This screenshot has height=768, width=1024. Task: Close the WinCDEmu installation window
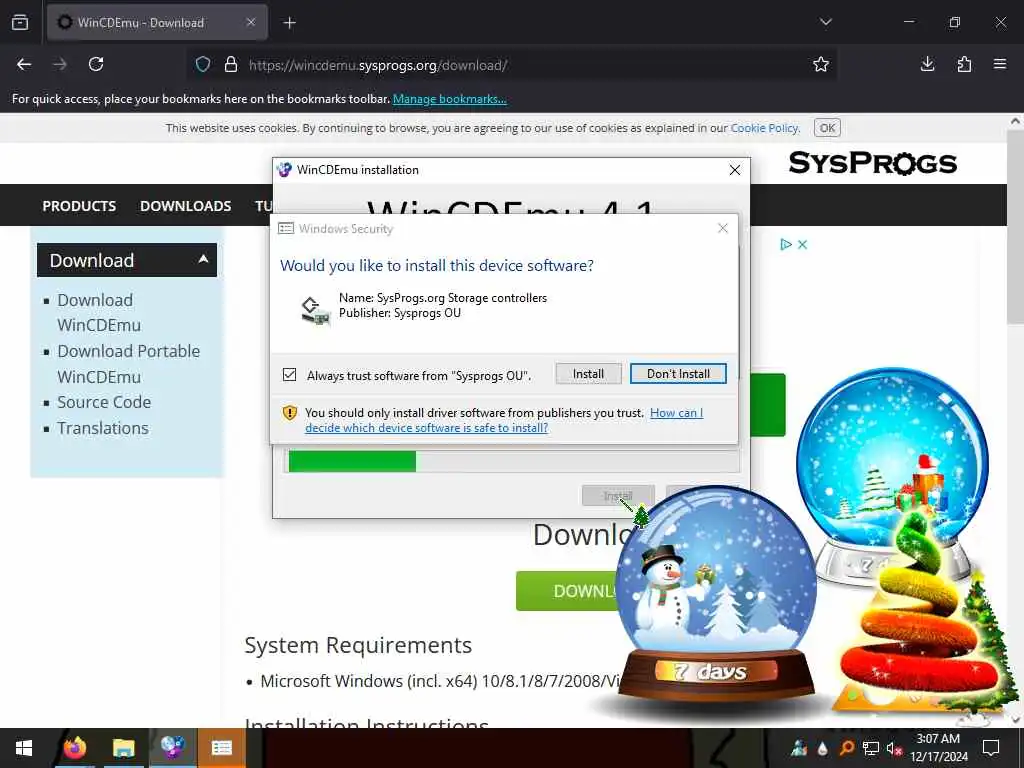coord(735,170)
